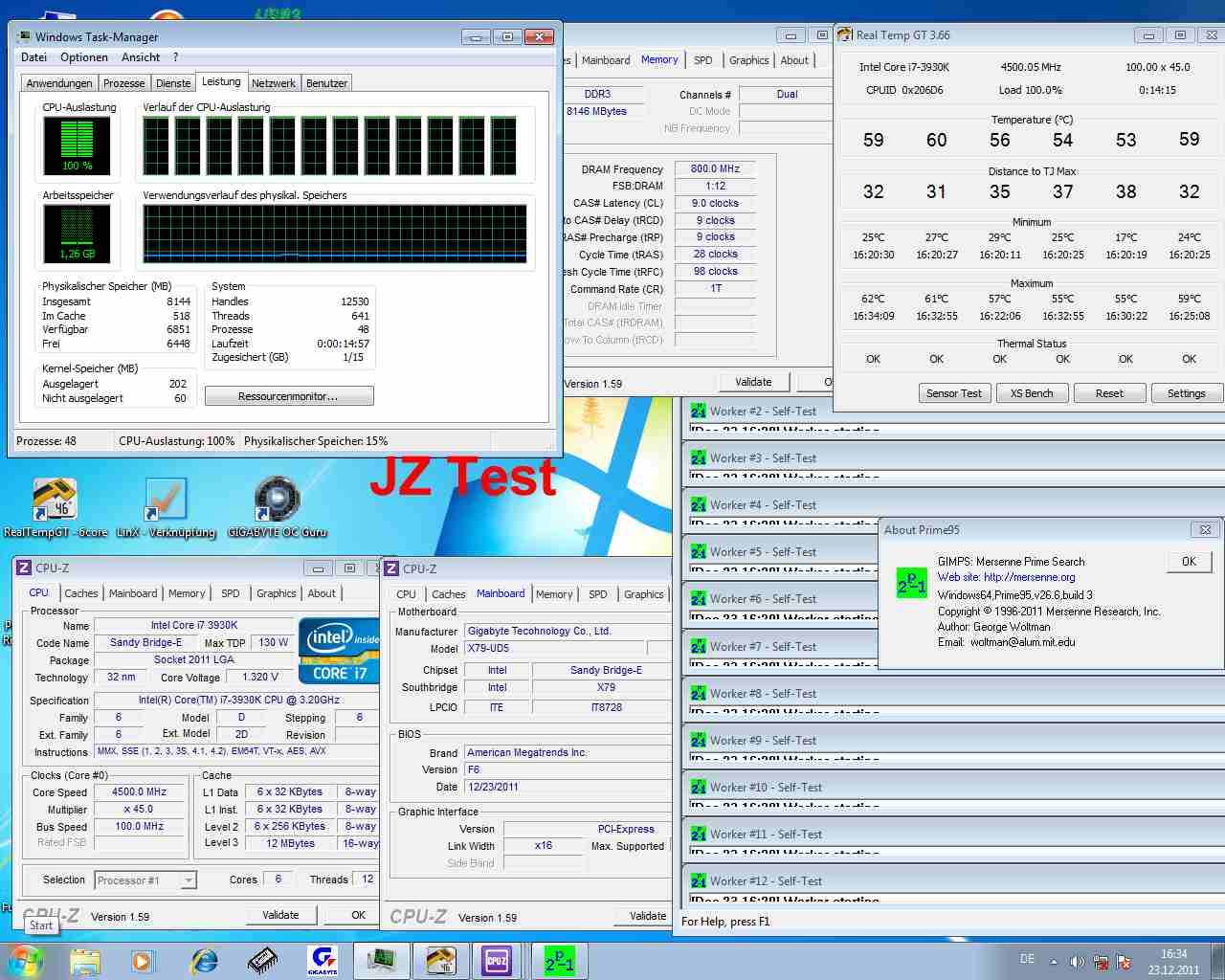Click the DE language indicator
This screenshot has width=1225, height=980.
1027,959
